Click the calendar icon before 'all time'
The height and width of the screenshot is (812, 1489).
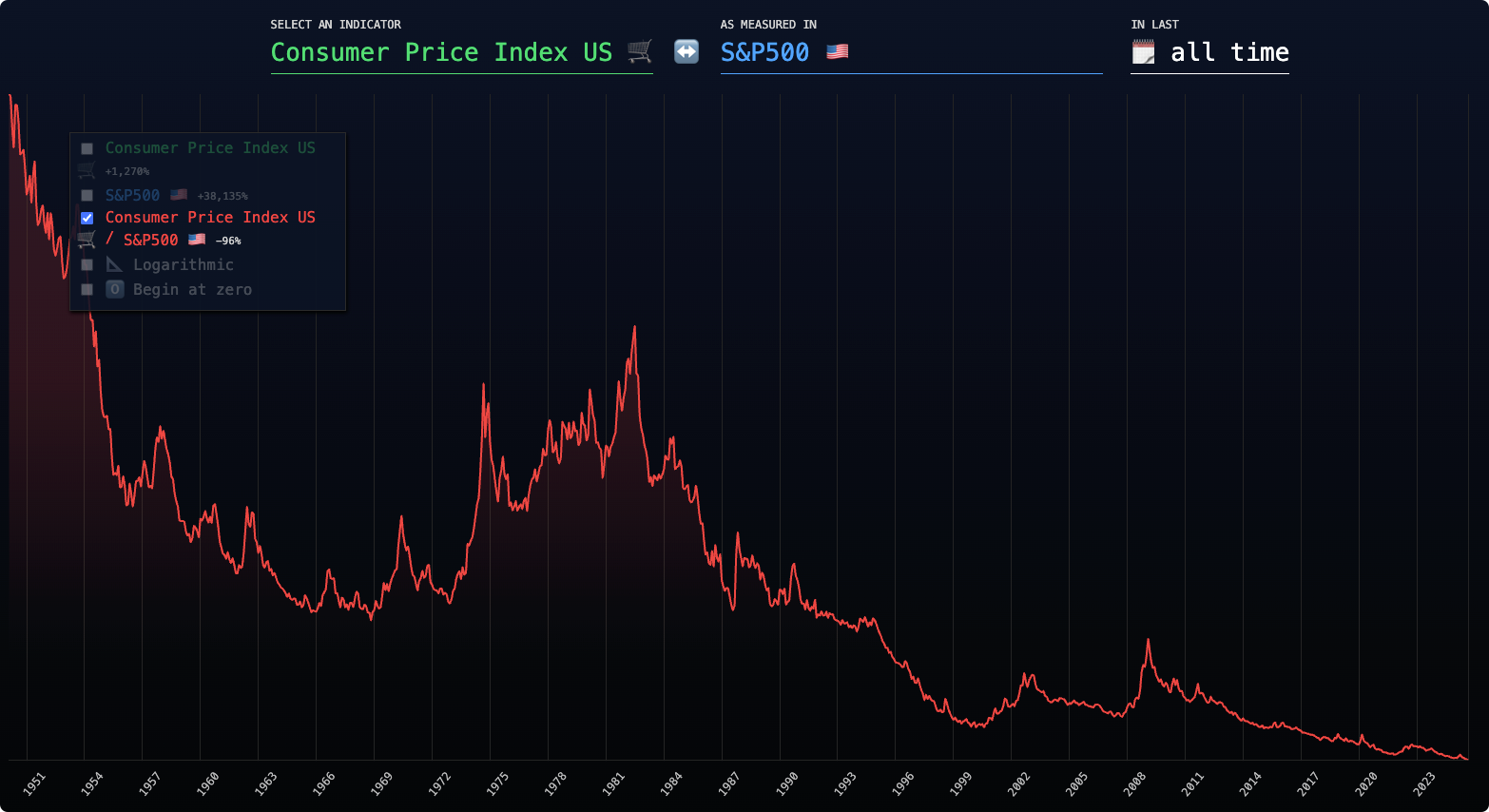point(1143,51)
